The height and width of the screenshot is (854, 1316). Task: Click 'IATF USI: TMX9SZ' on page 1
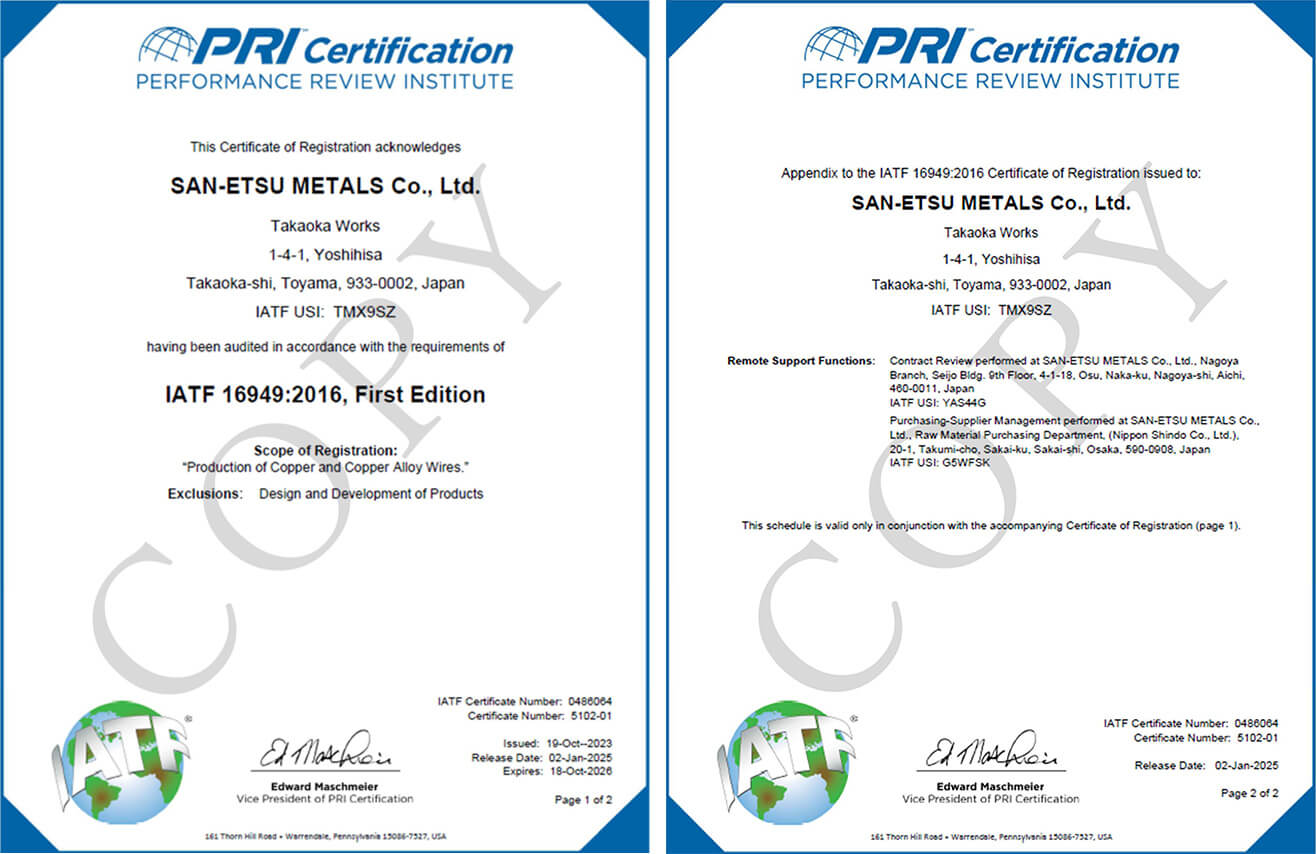click(x=325, y=313)
